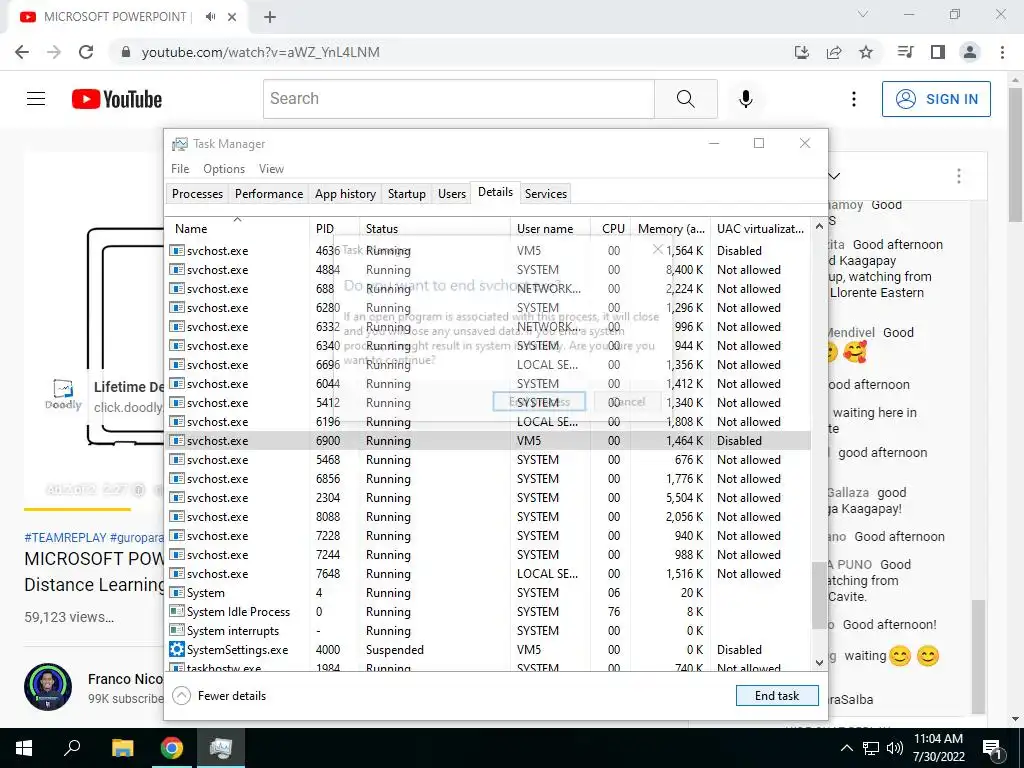The image size is (1024, 768).
Task: Open the View menu in Task Manager
Action: [271, 168]
